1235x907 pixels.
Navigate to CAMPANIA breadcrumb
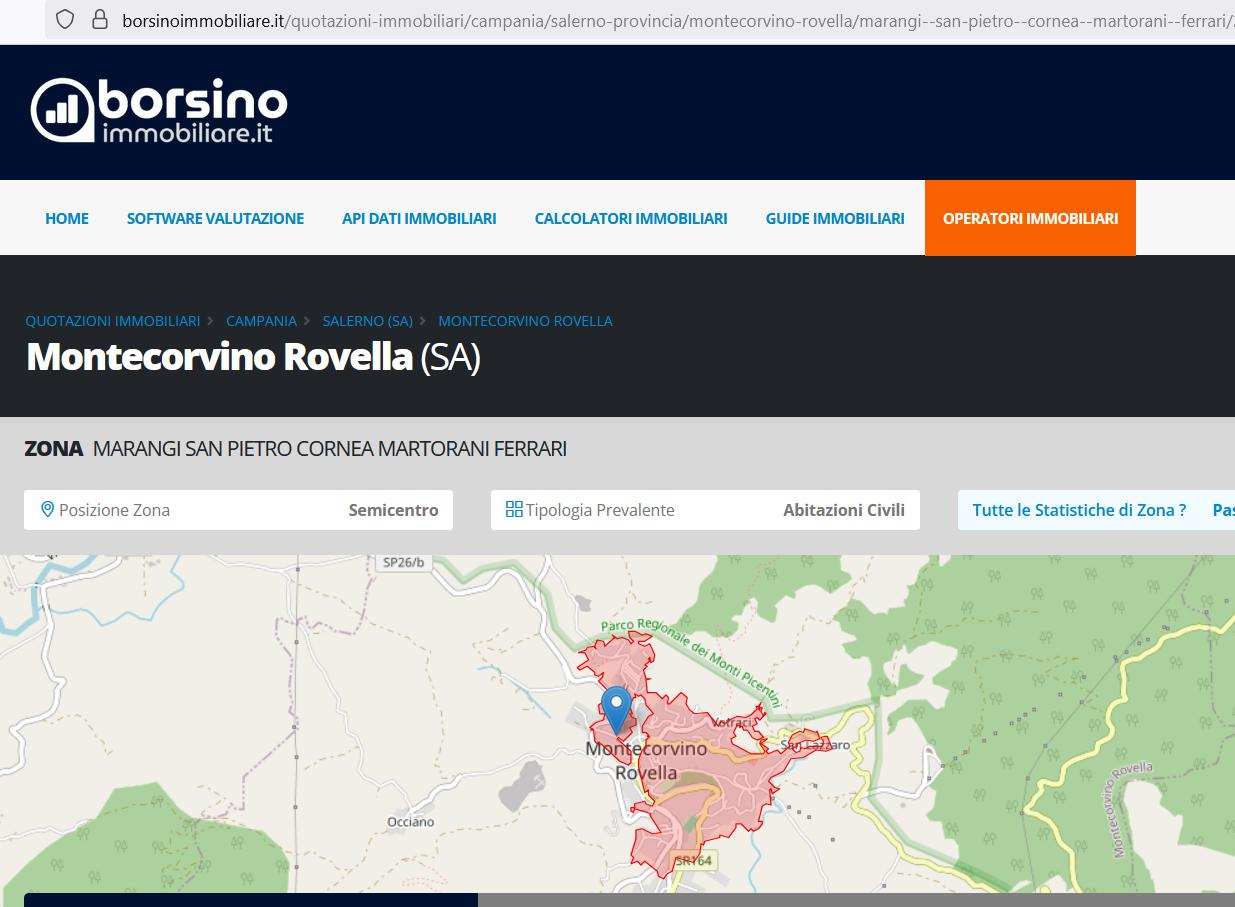(x=261, y=321)
